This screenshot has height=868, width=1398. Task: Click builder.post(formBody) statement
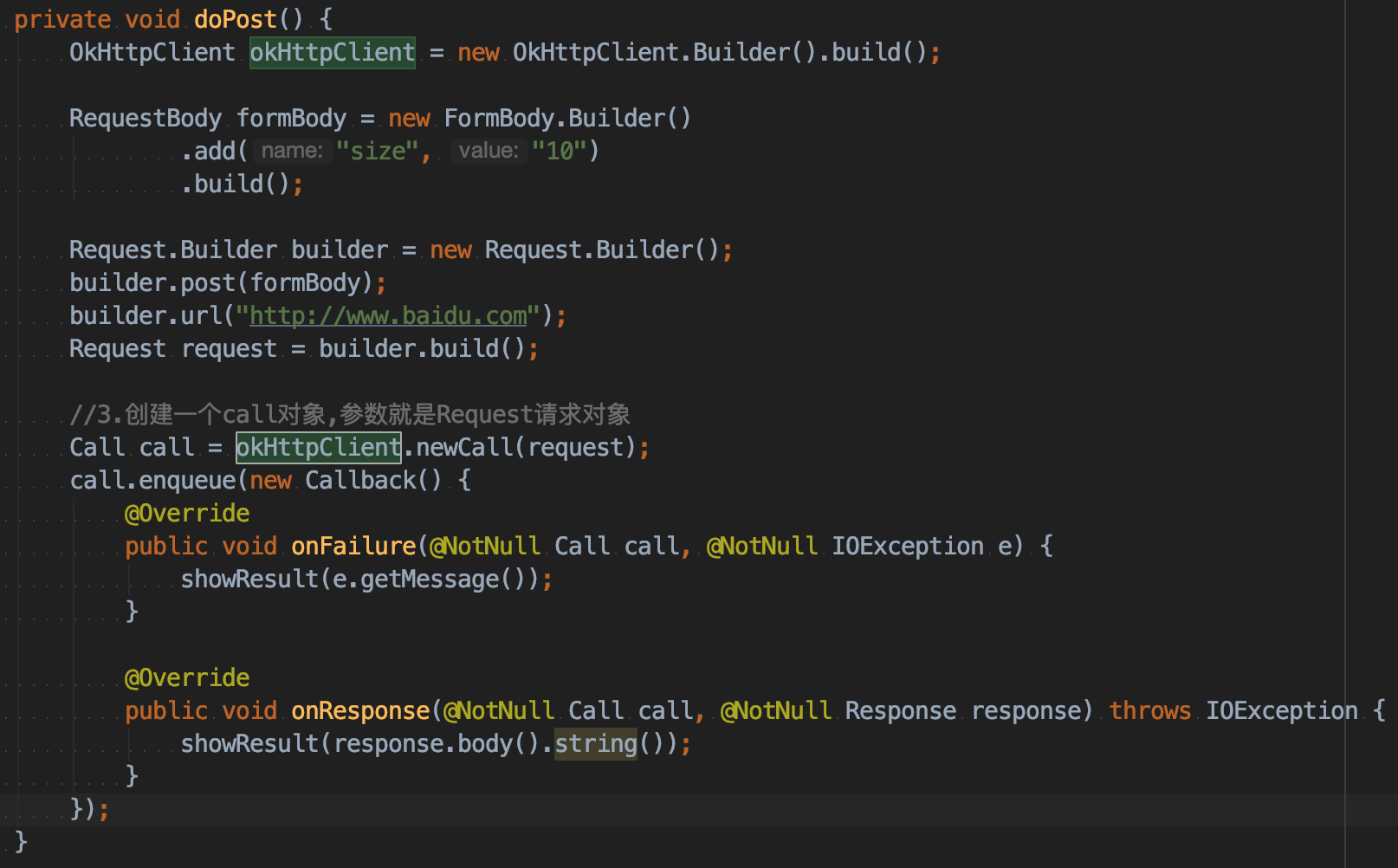[228, 282]
